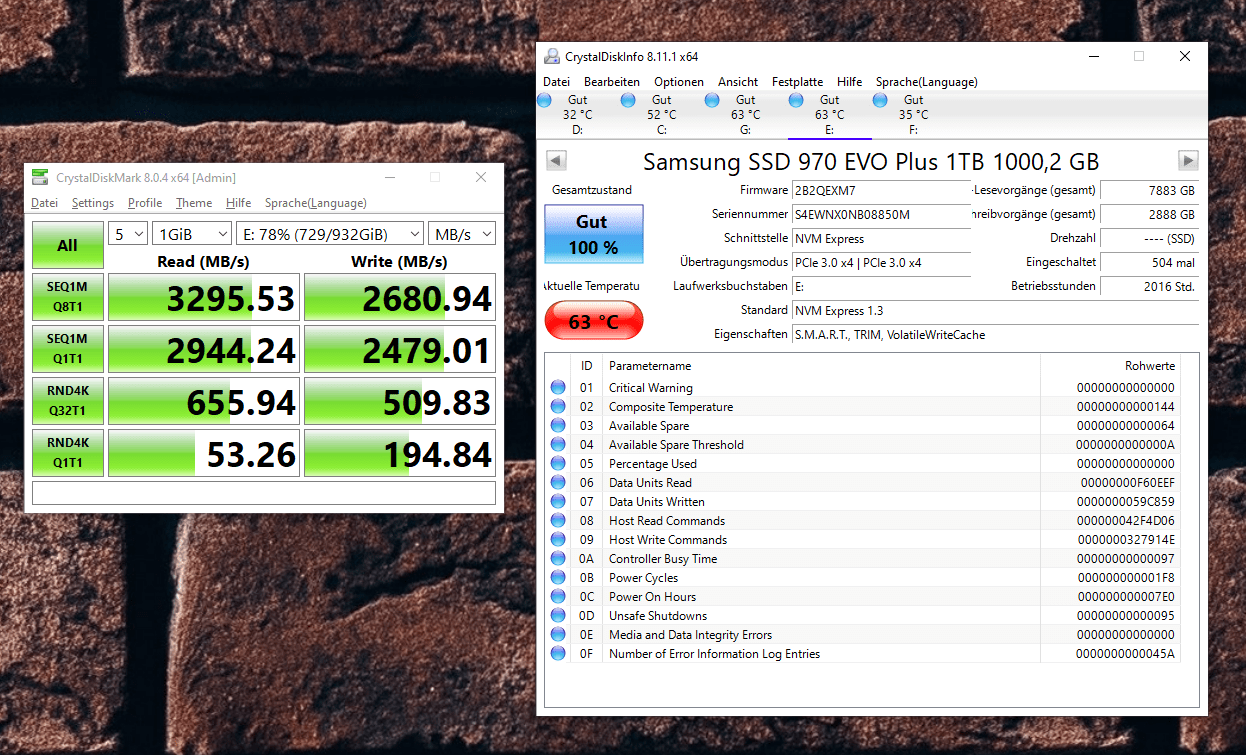
Task: Click status circle for Unsafe Shutdowns row
Action: pos(558,615)
